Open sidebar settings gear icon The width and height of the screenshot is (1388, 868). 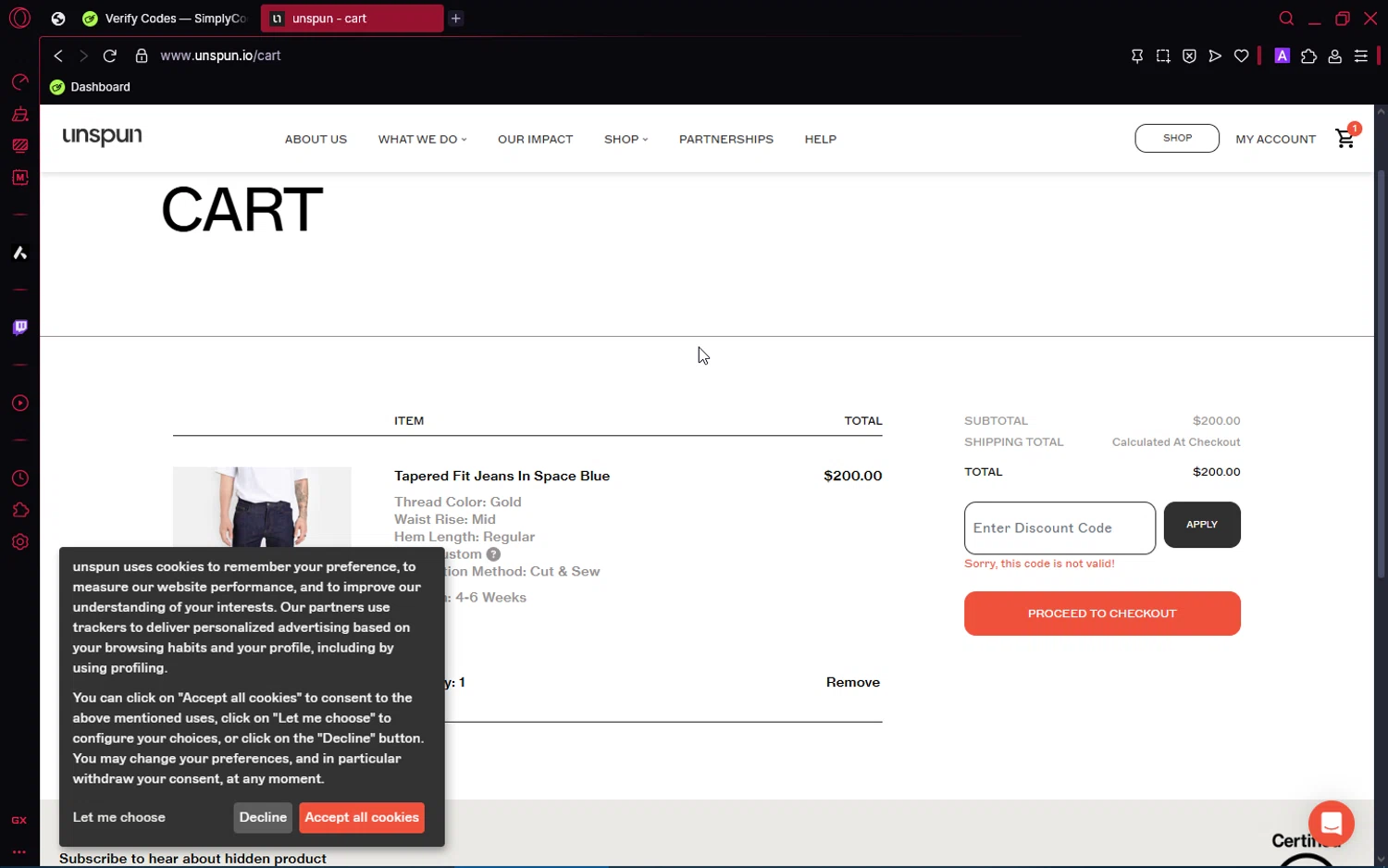[20, 542]
